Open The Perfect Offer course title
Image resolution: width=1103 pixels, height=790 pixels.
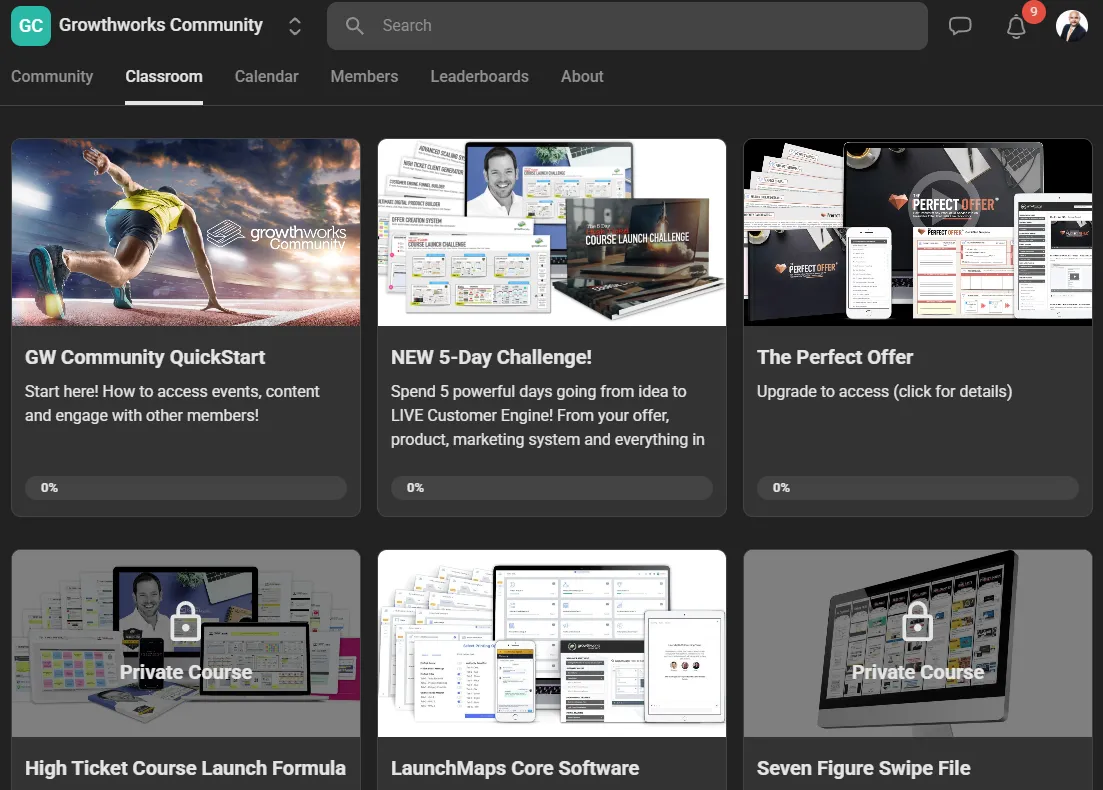(835, 357)
